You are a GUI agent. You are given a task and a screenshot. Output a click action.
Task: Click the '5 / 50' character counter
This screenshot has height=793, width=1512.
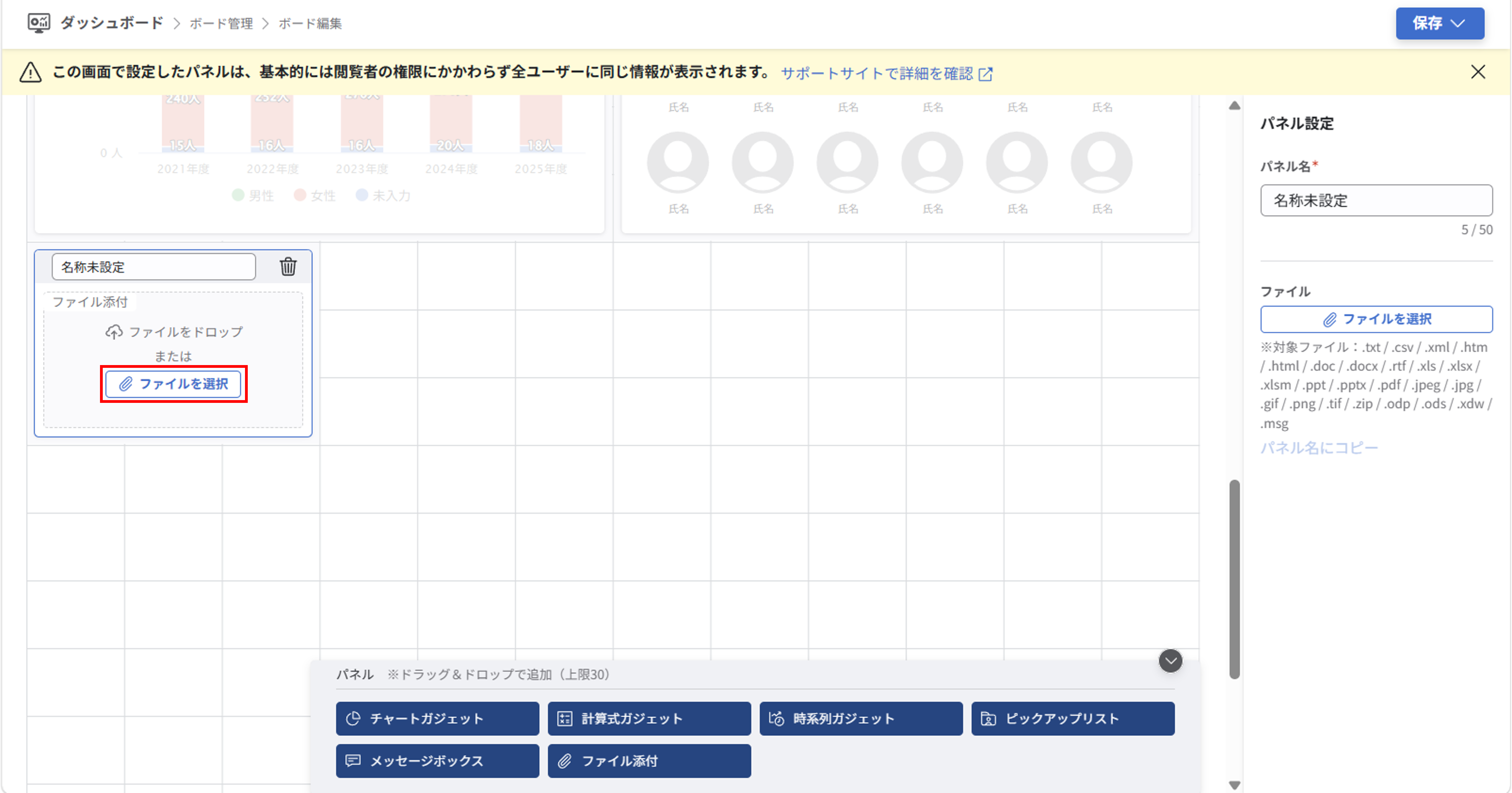pyautogui.click(x=1477, y=230)
